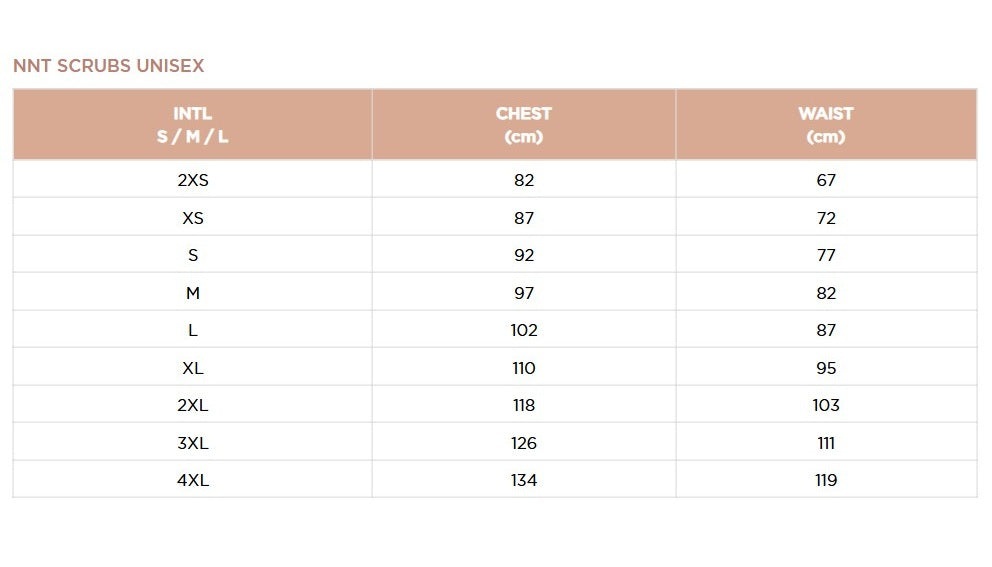The width and height of the screenshot is (992, 567).
Task: Select waist value 77 in the S row
Action: [826, 255]
